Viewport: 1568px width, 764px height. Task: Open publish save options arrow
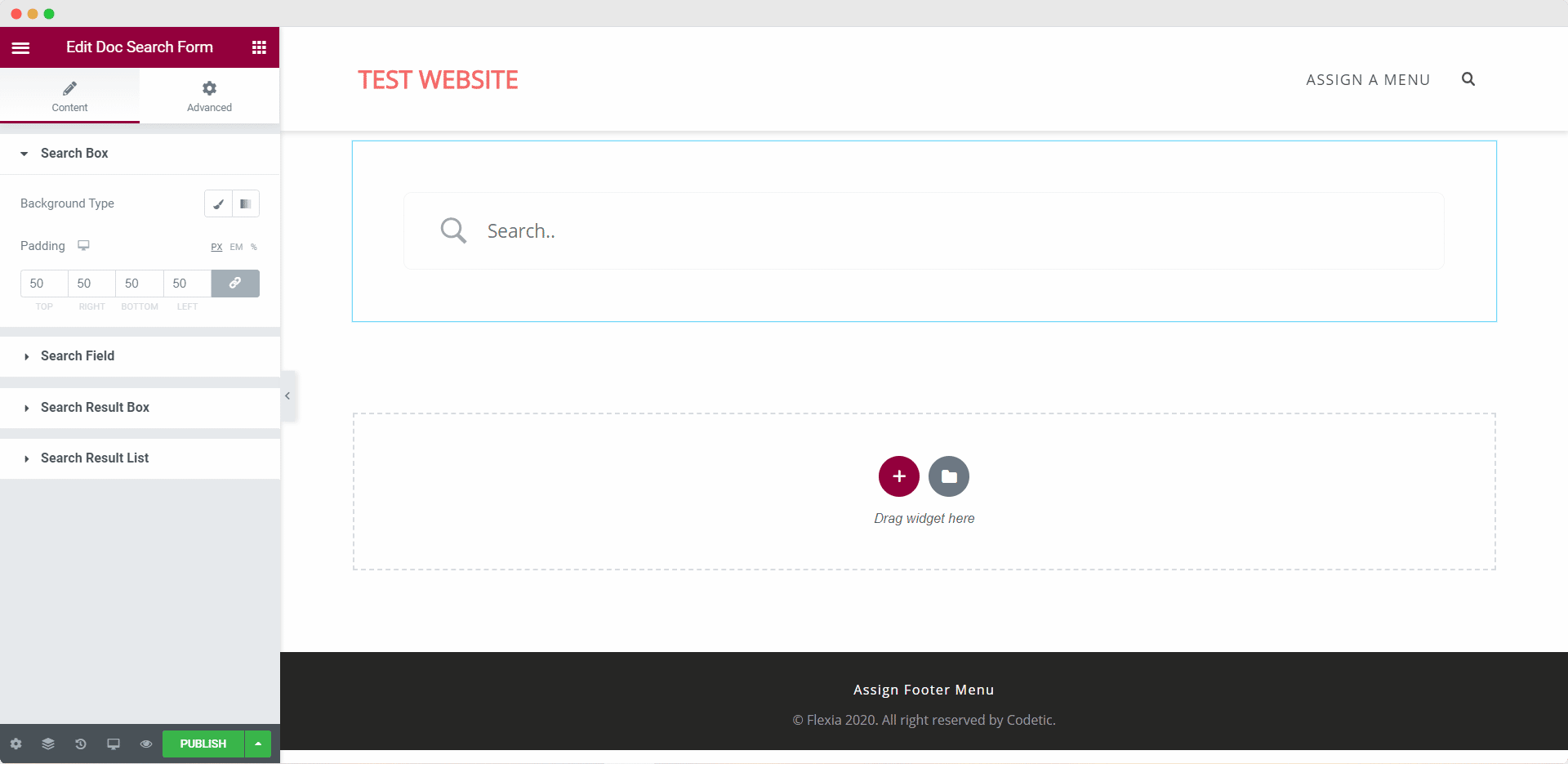(x=258, y=744)
